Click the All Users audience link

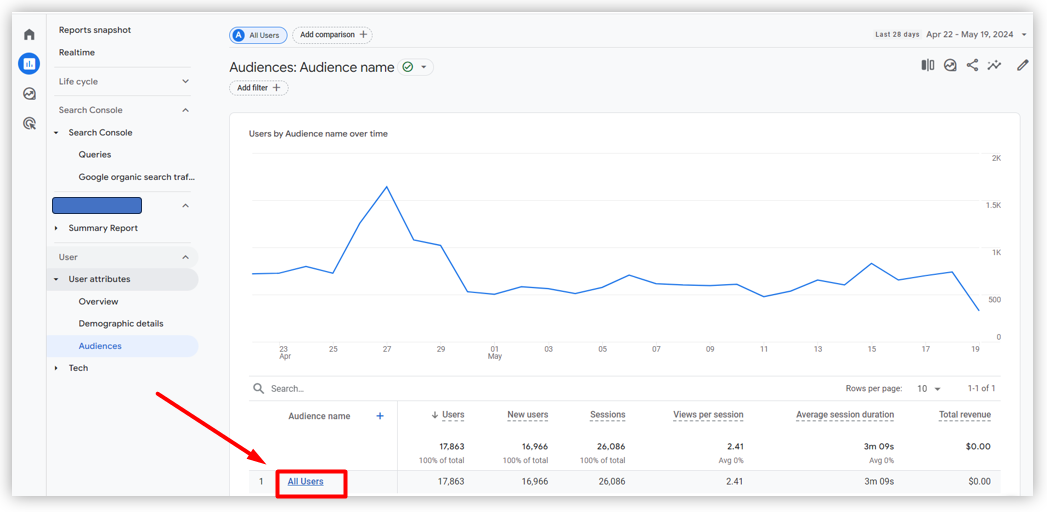[305, 481]
